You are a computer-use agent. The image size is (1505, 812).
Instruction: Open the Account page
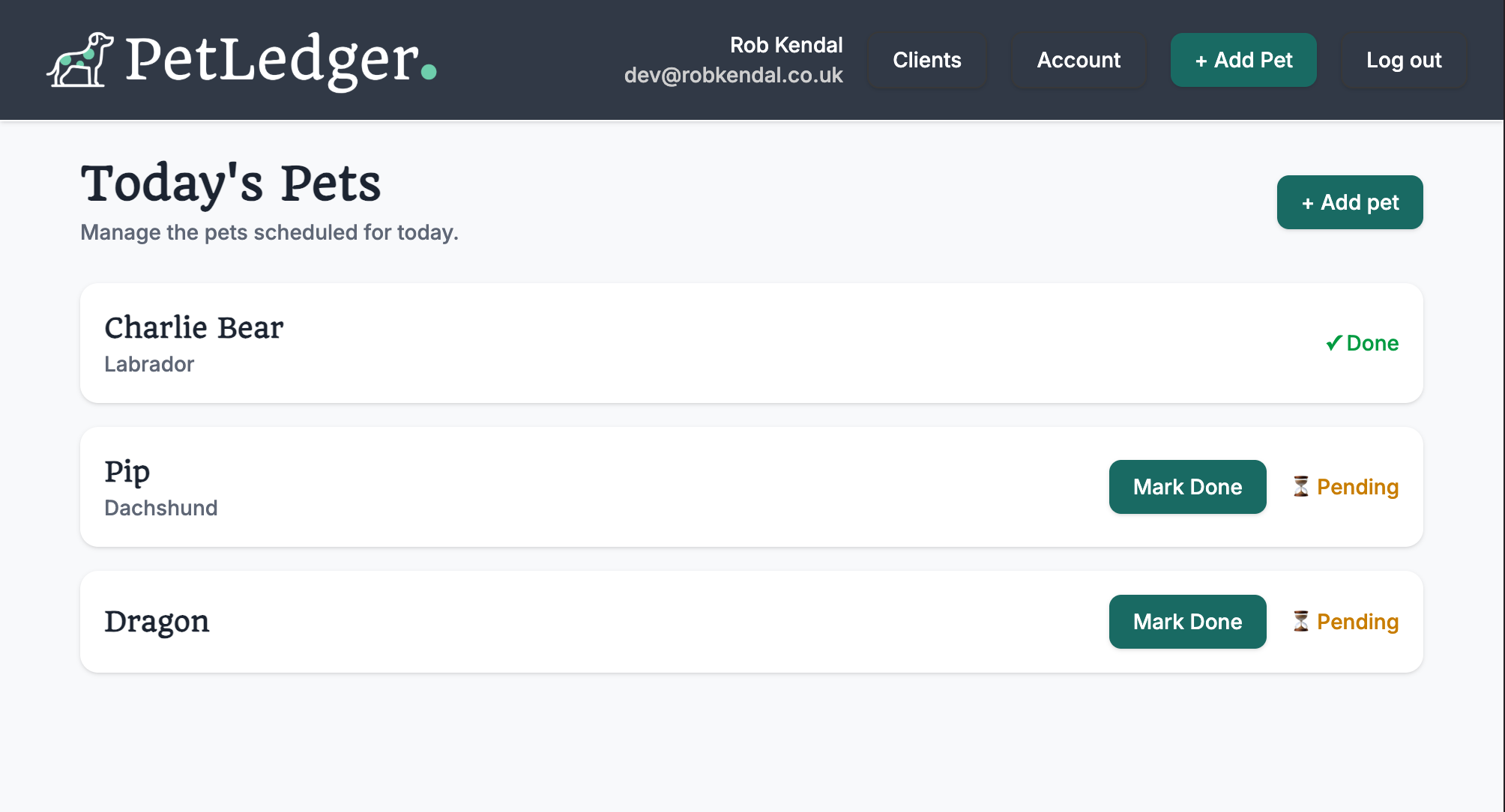tap(1079, 60)
